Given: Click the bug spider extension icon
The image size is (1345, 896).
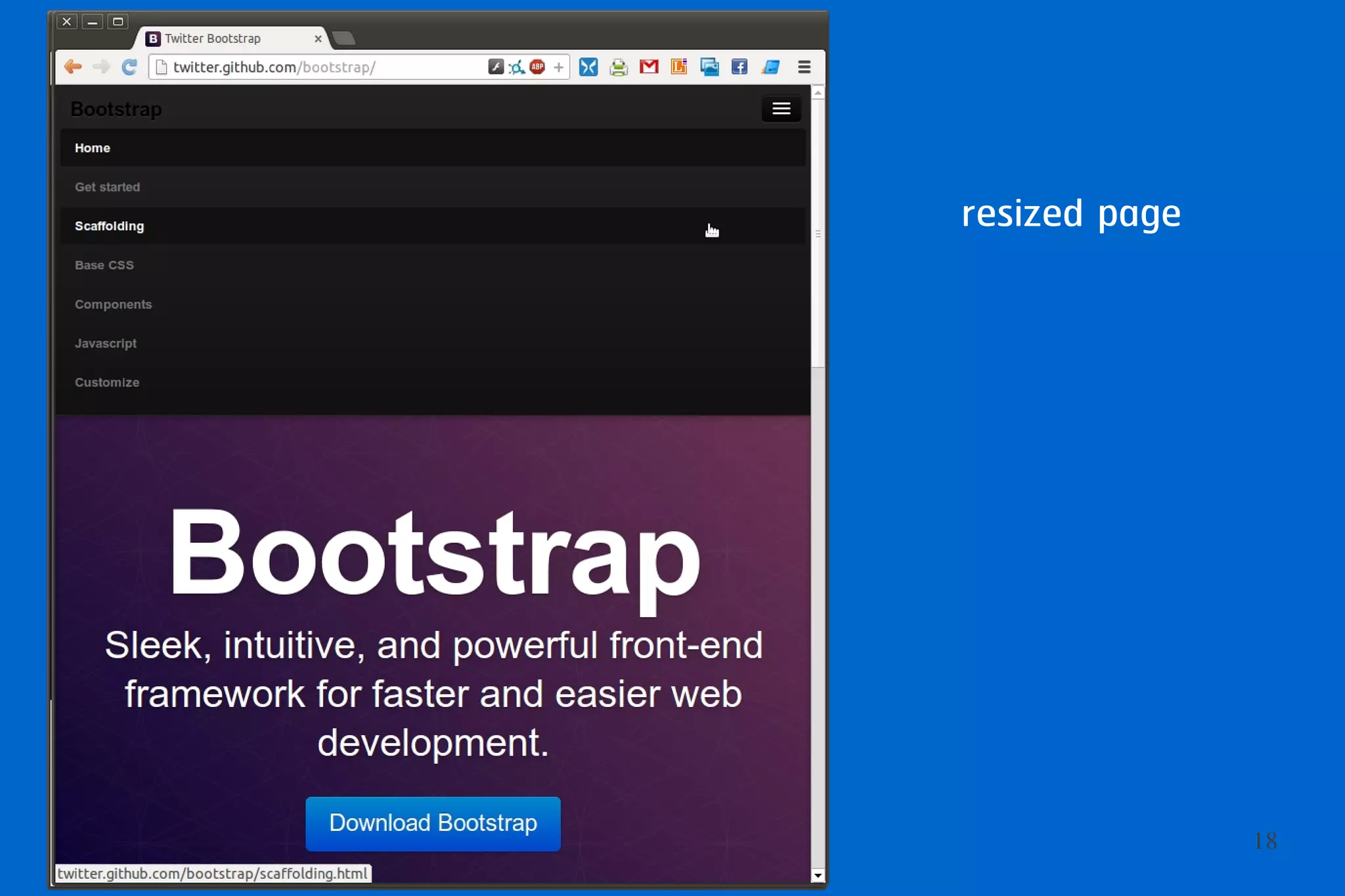Looking at the screenshot, I should tap(517, 67).
